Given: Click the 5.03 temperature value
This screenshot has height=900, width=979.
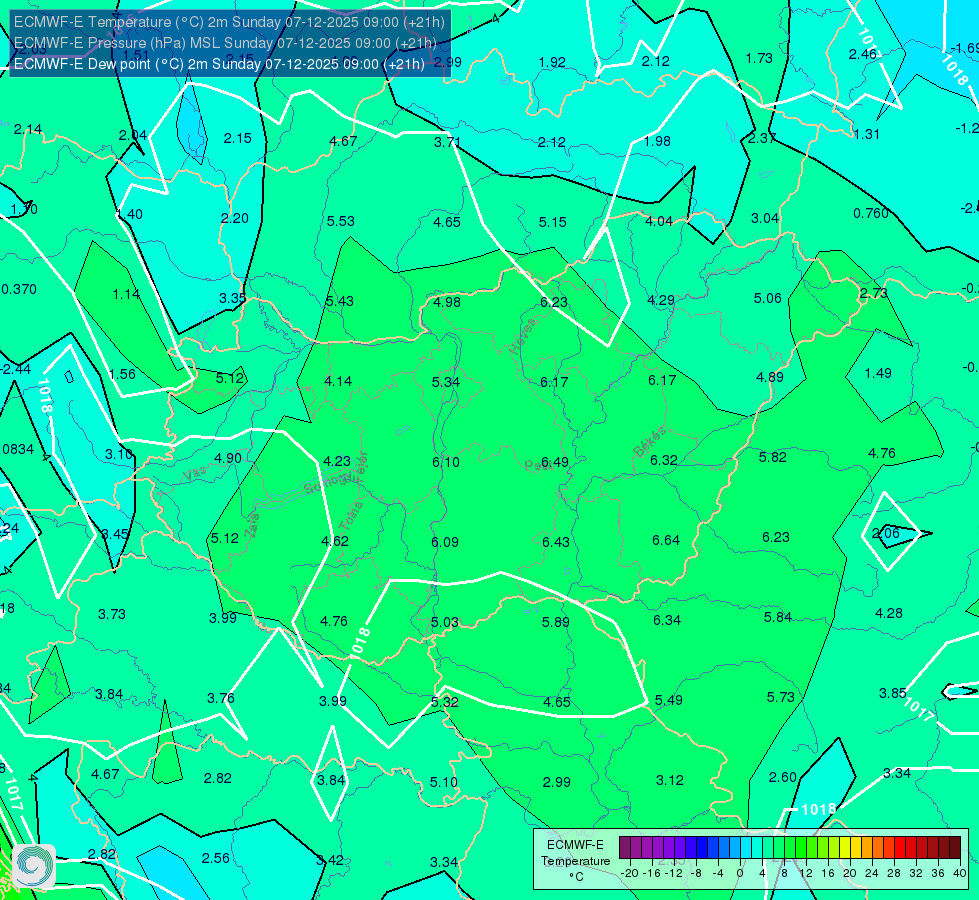Looking at the screenshot, I should (445, 623).
